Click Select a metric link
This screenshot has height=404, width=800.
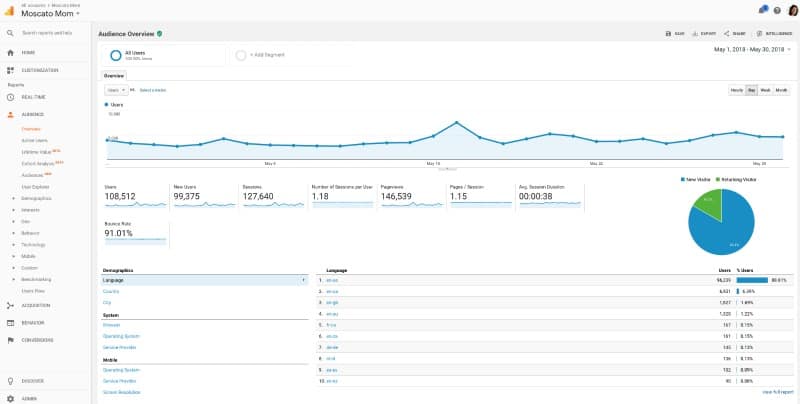[153, 90]
